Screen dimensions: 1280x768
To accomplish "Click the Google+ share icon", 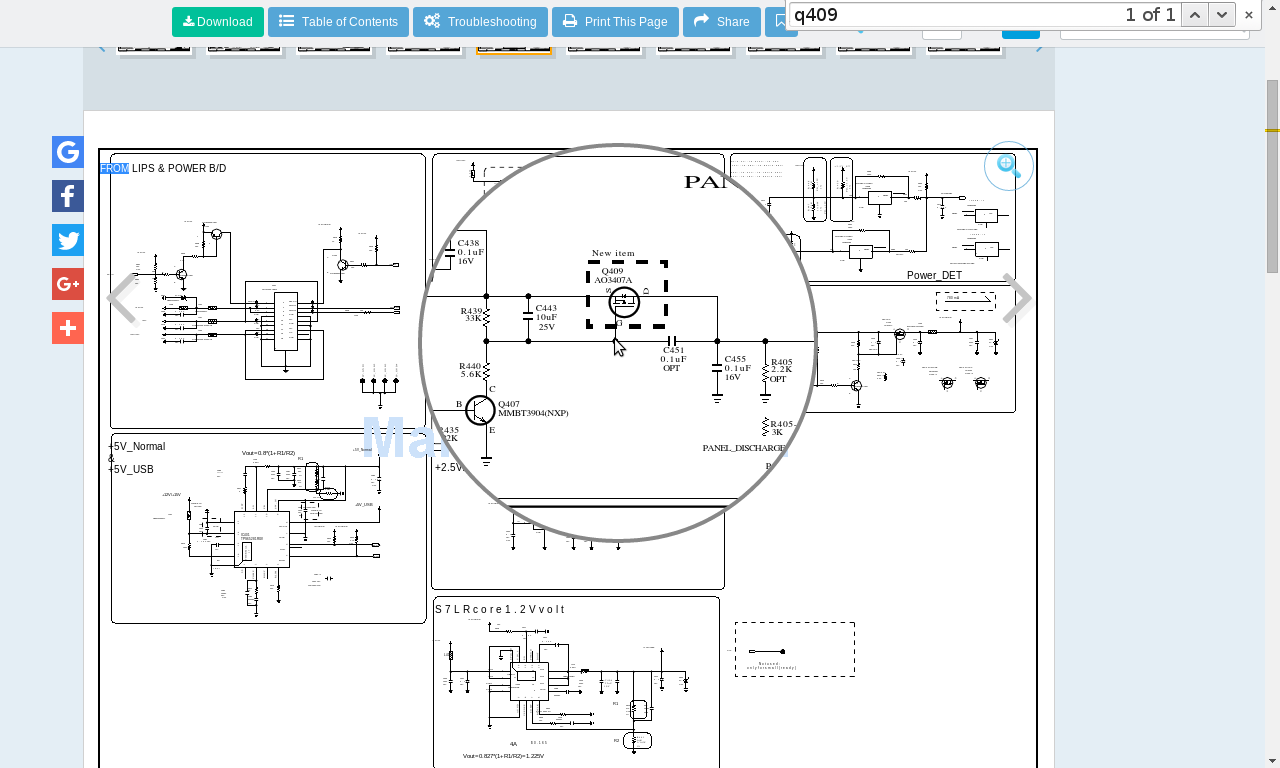I will pos(68,284).
